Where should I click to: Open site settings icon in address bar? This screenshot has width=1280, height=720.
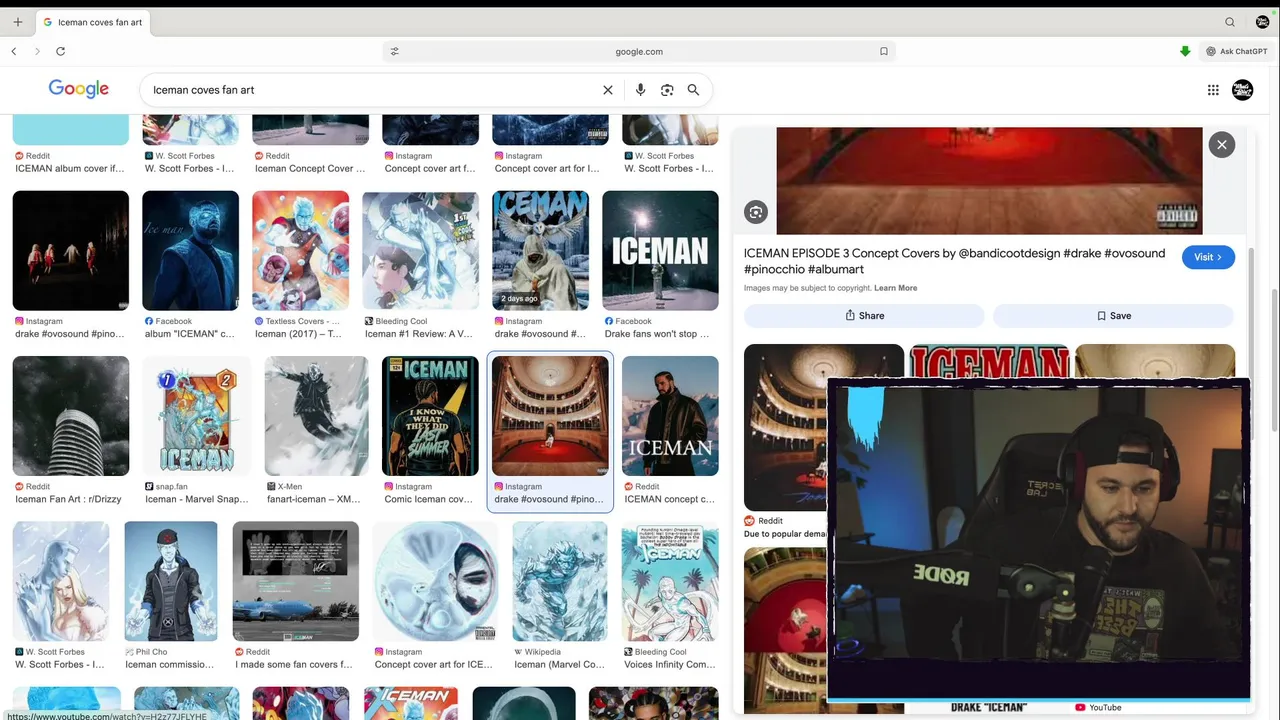click(x=394, y=51)
